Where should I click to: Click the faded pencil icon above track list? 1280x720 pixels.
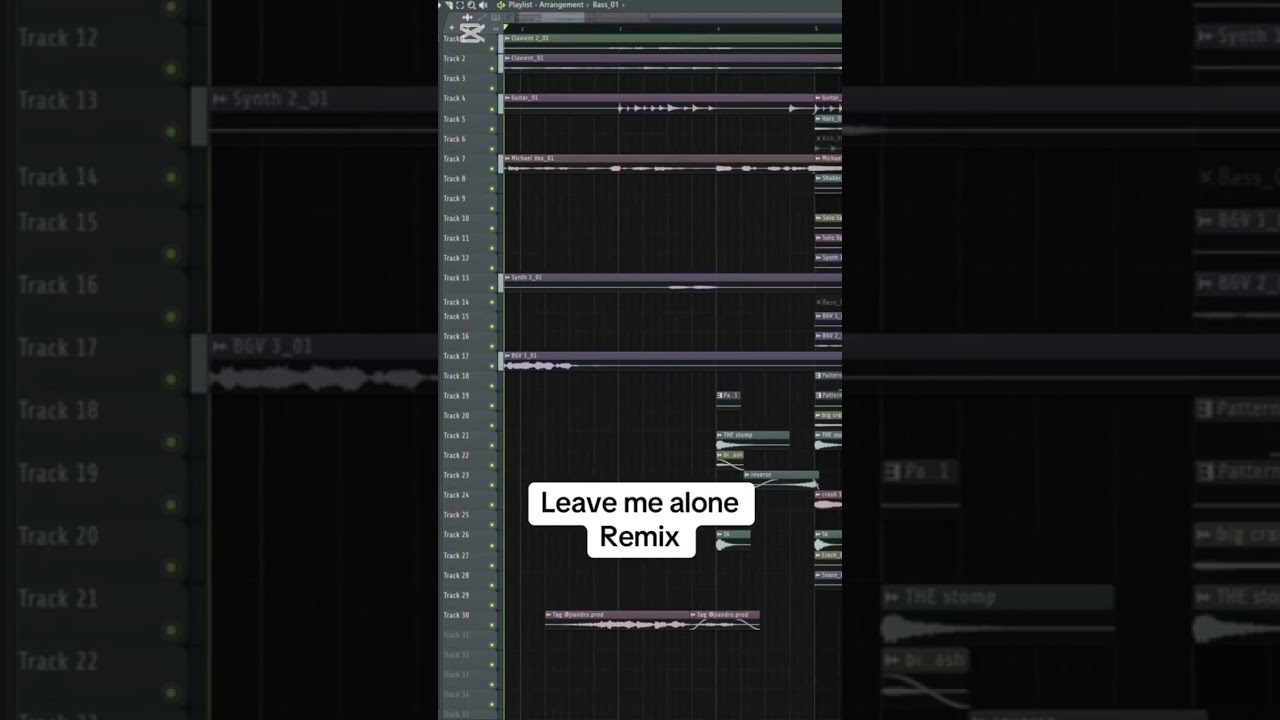[482, 17]
